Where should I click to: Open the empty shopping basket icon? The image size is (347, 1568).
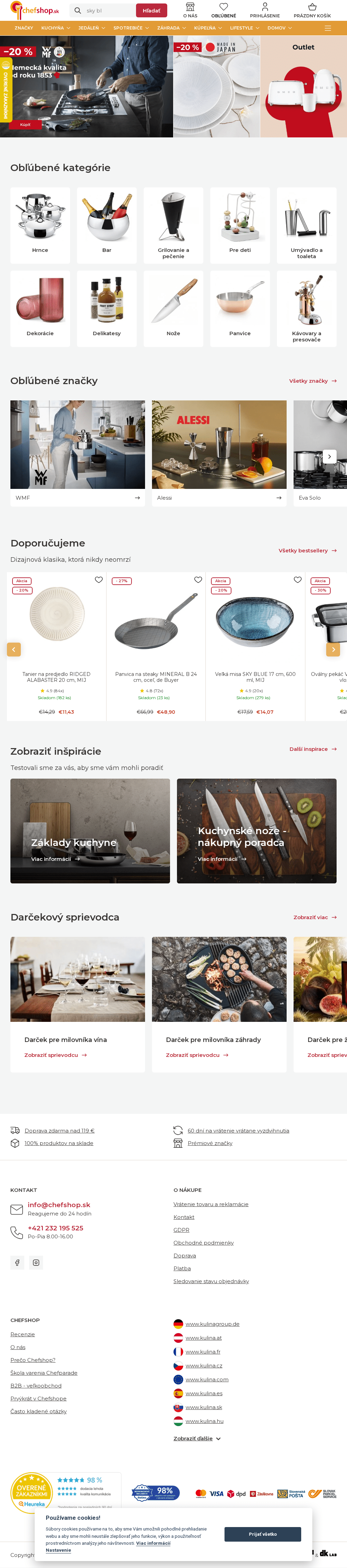coord(312,7)
